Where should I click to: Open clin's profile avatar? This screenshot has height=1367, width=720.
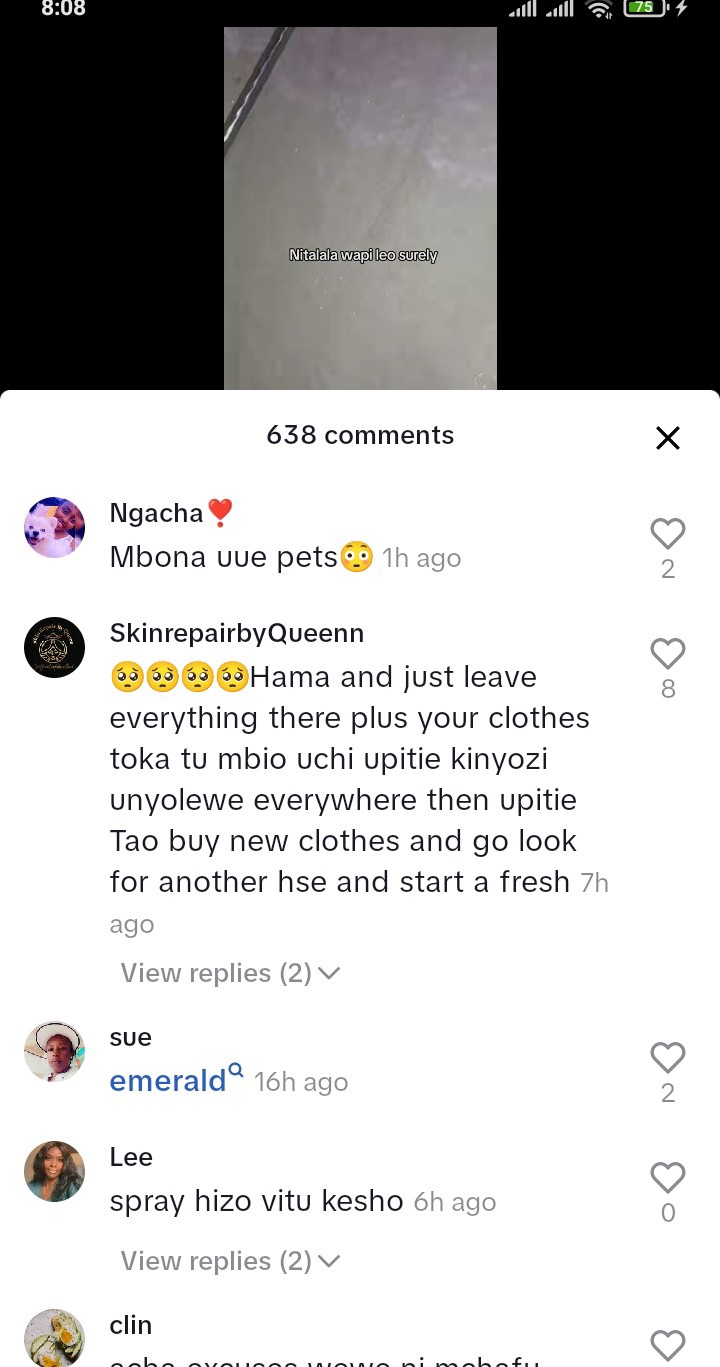[54, 1338]
